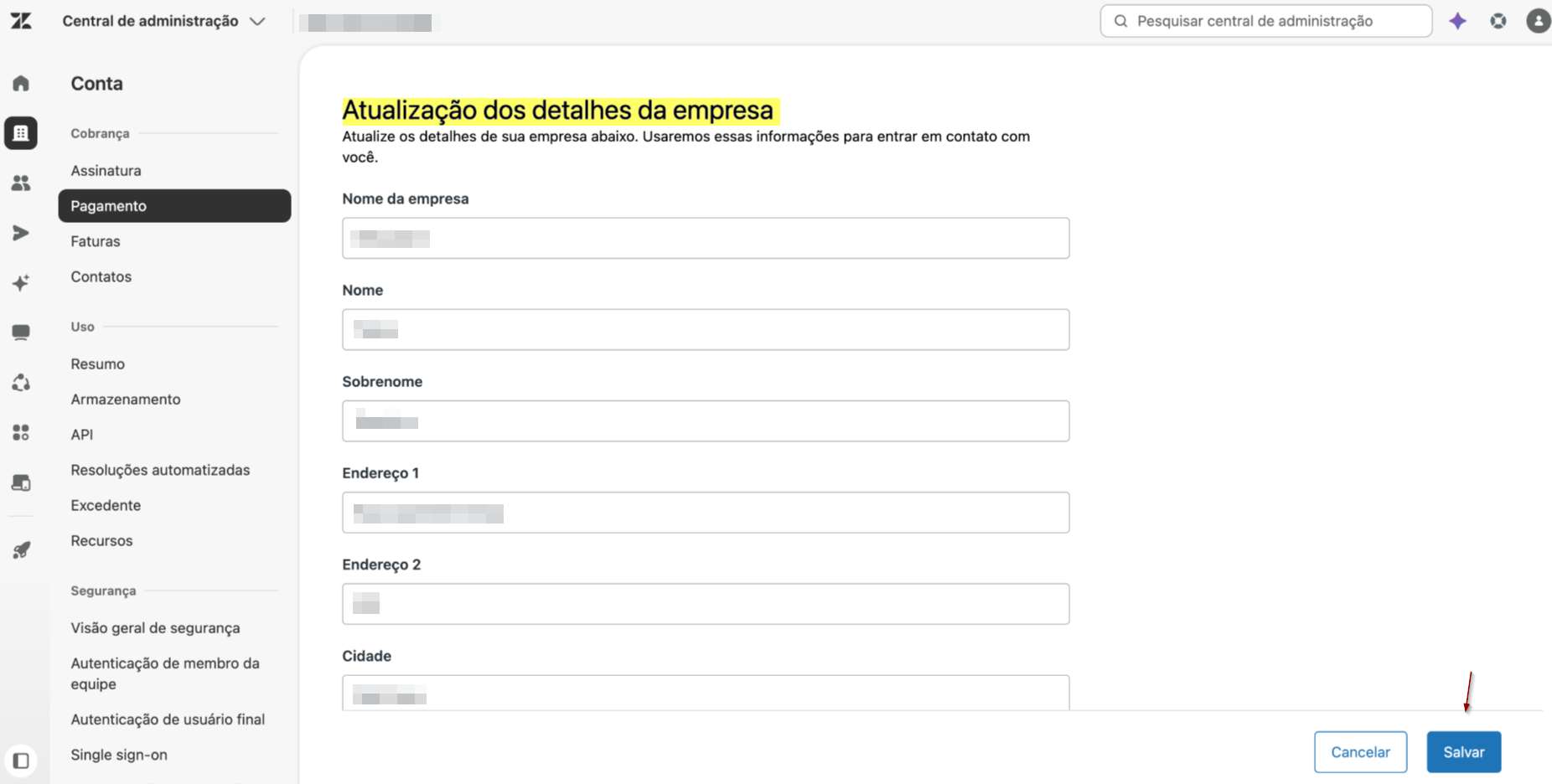1552x784 pixels.
Task: Click the purple AI sparkle icon
Action: pyautogui.click(x=1457, y=21)
